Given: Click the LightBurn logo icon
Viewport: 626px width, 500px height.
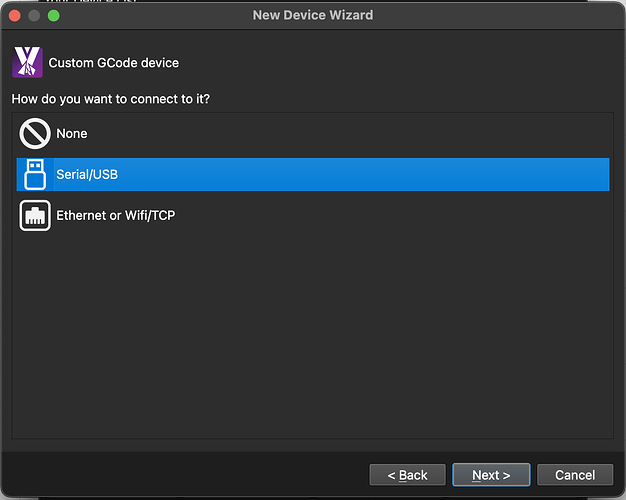Looking at the screenshot, I should coord(27,63).
